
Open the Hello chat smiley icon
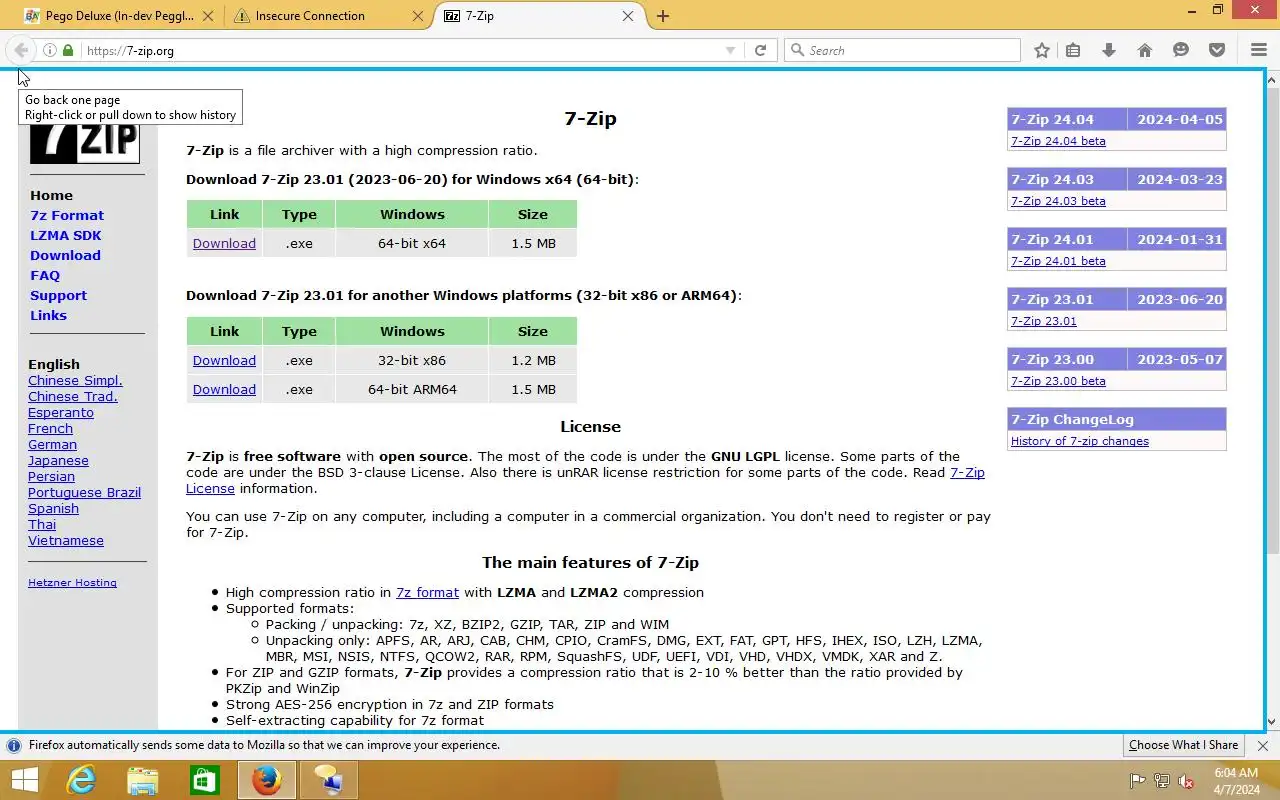tap(1181, 50)
